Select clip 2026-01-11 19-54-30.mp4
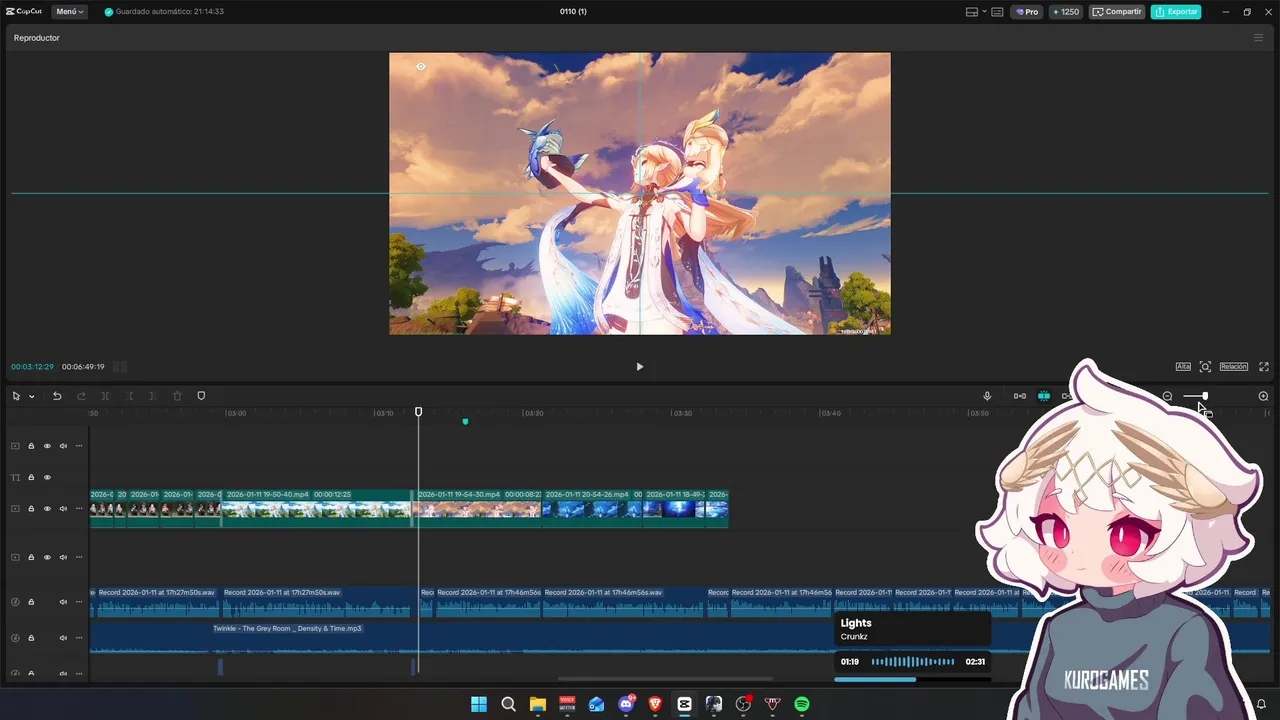The image size is (1280, 720). (x=479, y=508)
